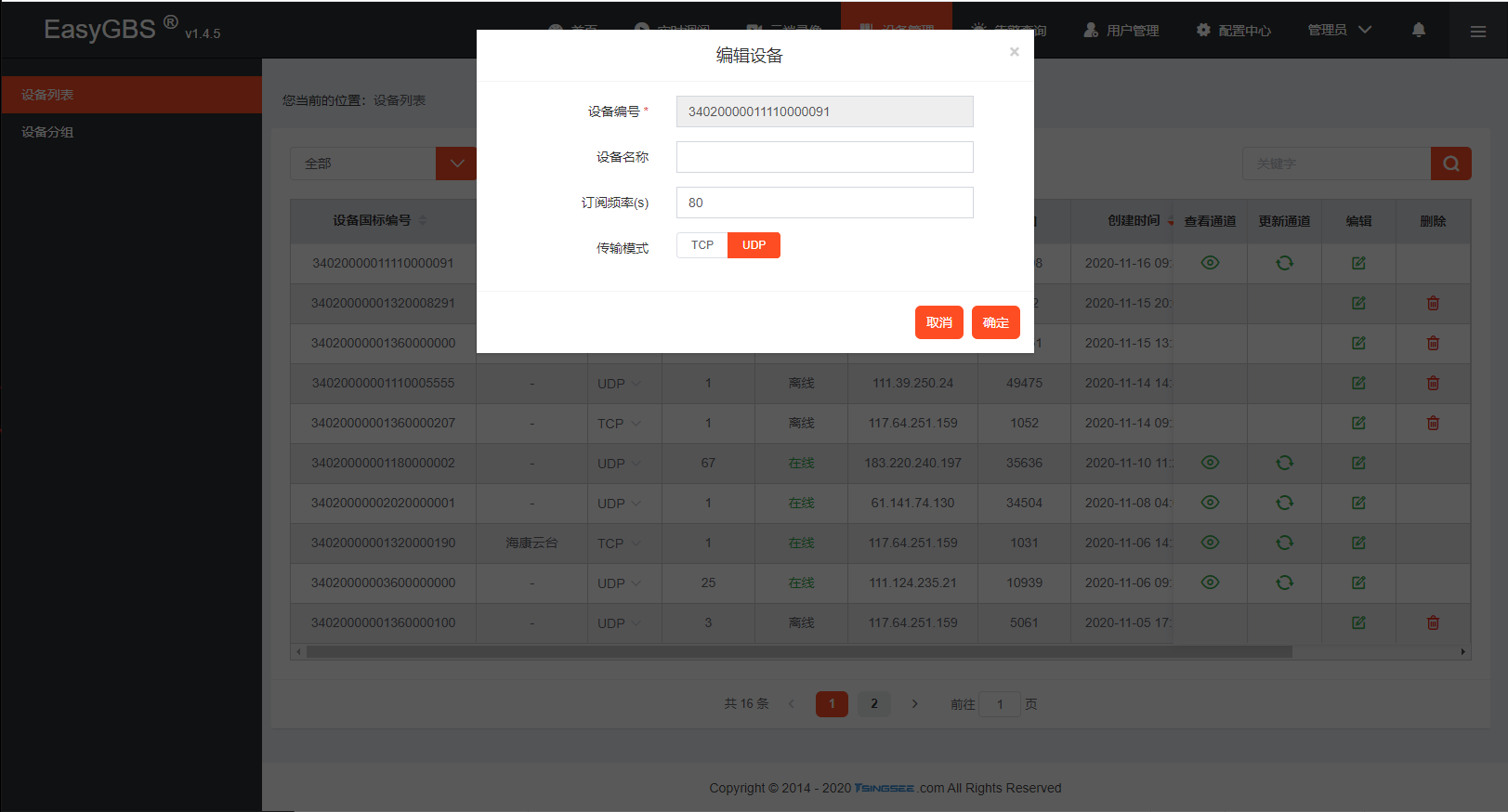The height and width of the screenshot is (812, 1508).
Task: Open the notification bell
Action: pos(1419,30)
